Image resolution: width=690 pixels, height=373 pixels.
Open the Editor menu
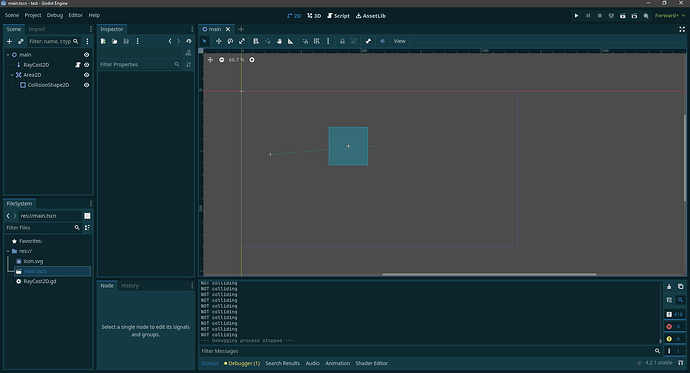[76, 15]
